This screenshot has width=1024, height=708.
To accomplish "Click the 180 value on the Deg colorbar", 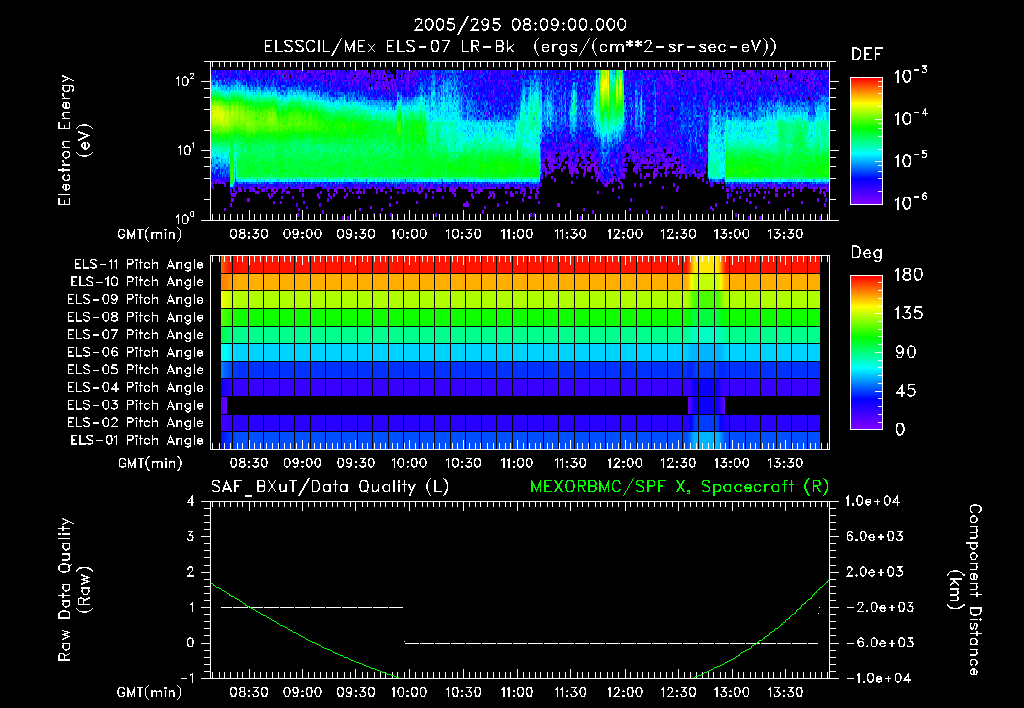I will (x=908, y=274).
